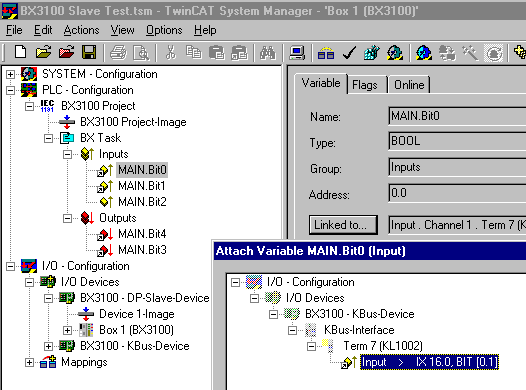Click the red Open from target toolbar icon
The height and width of the screenshot is (390, 526).
tap(66, 52)
